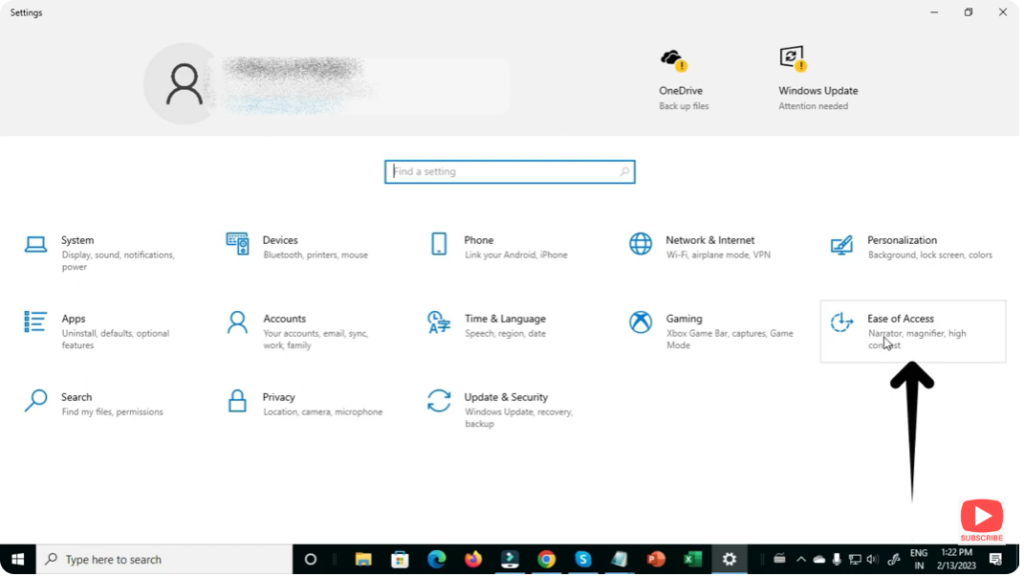This screenshot has height=576, width=1024.
Task: Open the Personalization settings category
Action: [x=901, y=241]
